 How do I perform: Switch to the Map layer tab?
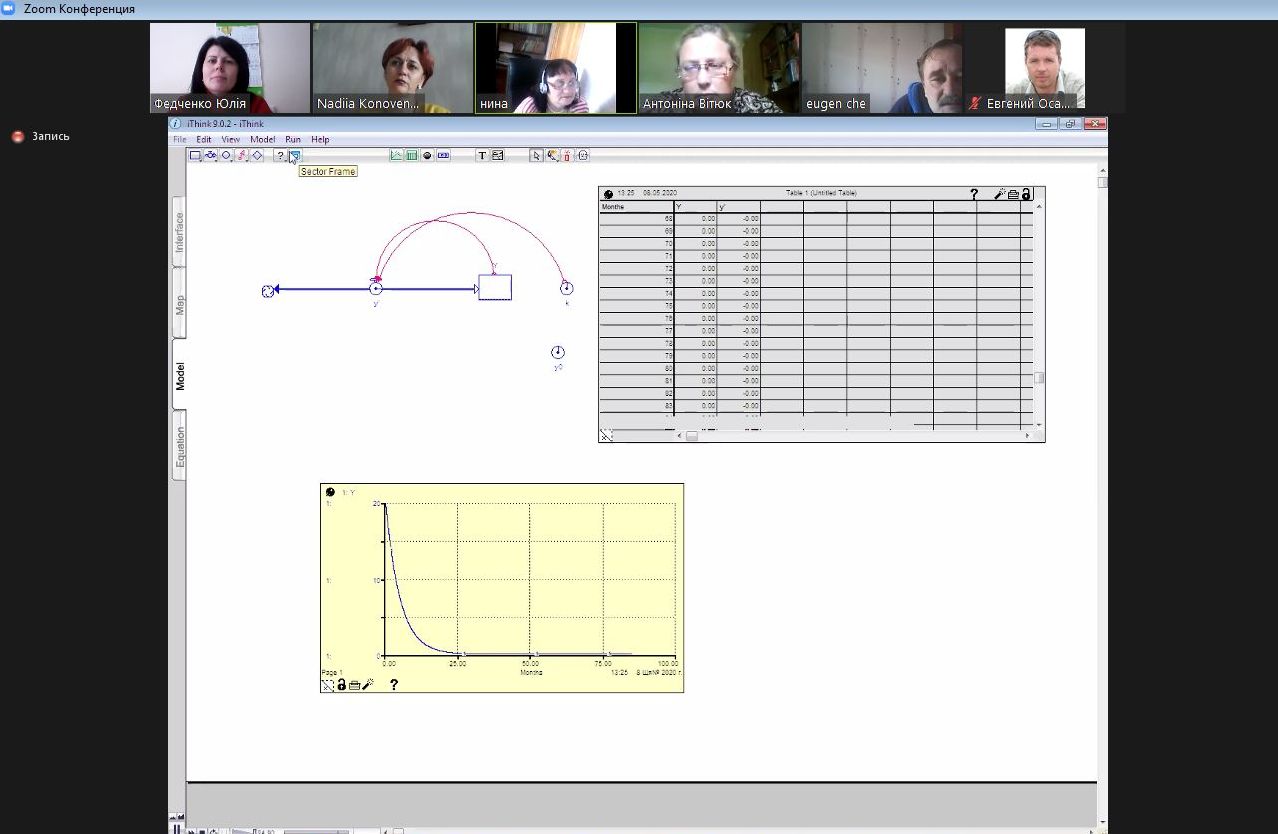[x=180, y=304]
